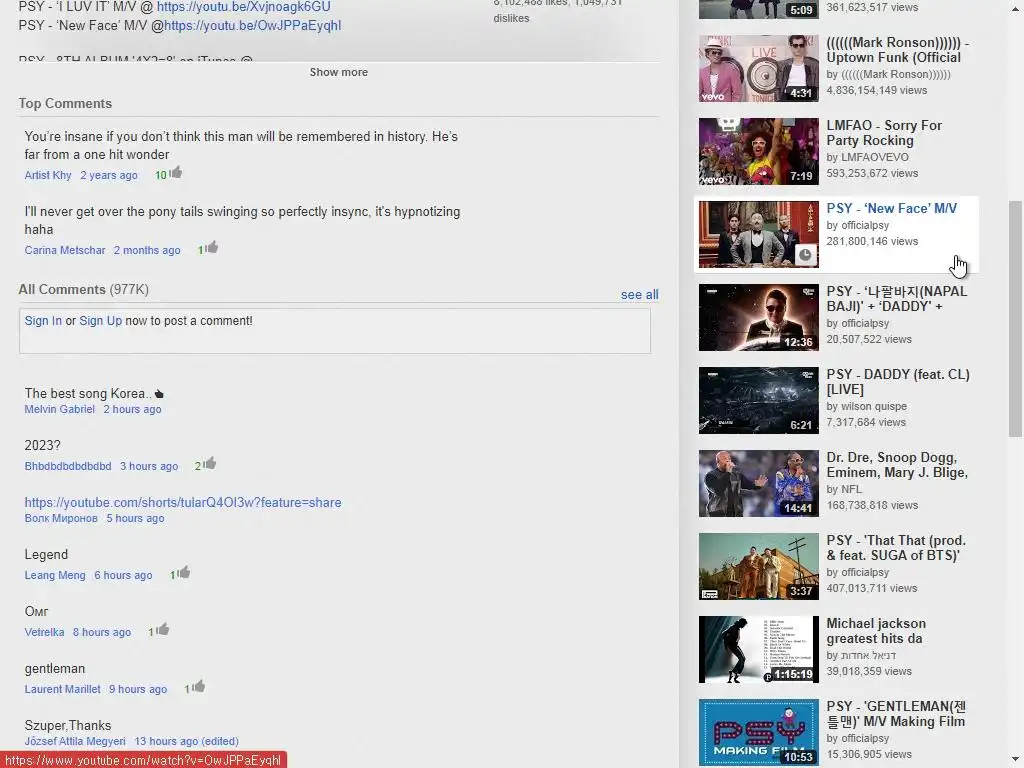The width and height of the screenshot is (1024, 768).
Task: Click PSY - 'New Face' M/V title
Action: (891, 208)
